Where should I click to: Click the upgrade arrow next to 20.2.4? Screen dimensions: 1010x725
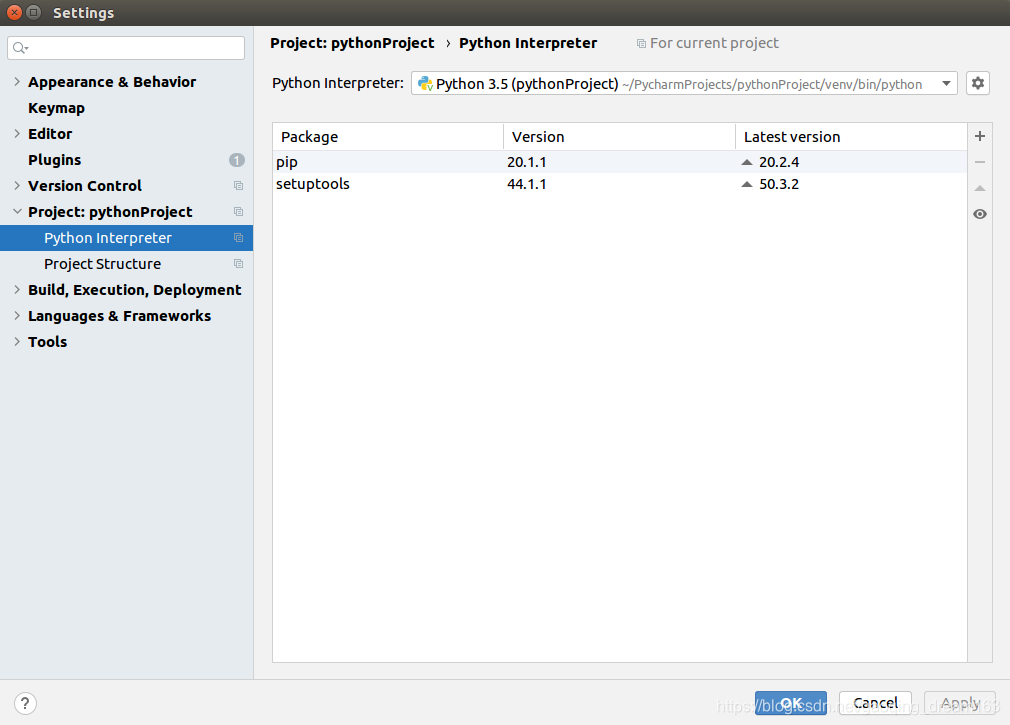(747, 162)
